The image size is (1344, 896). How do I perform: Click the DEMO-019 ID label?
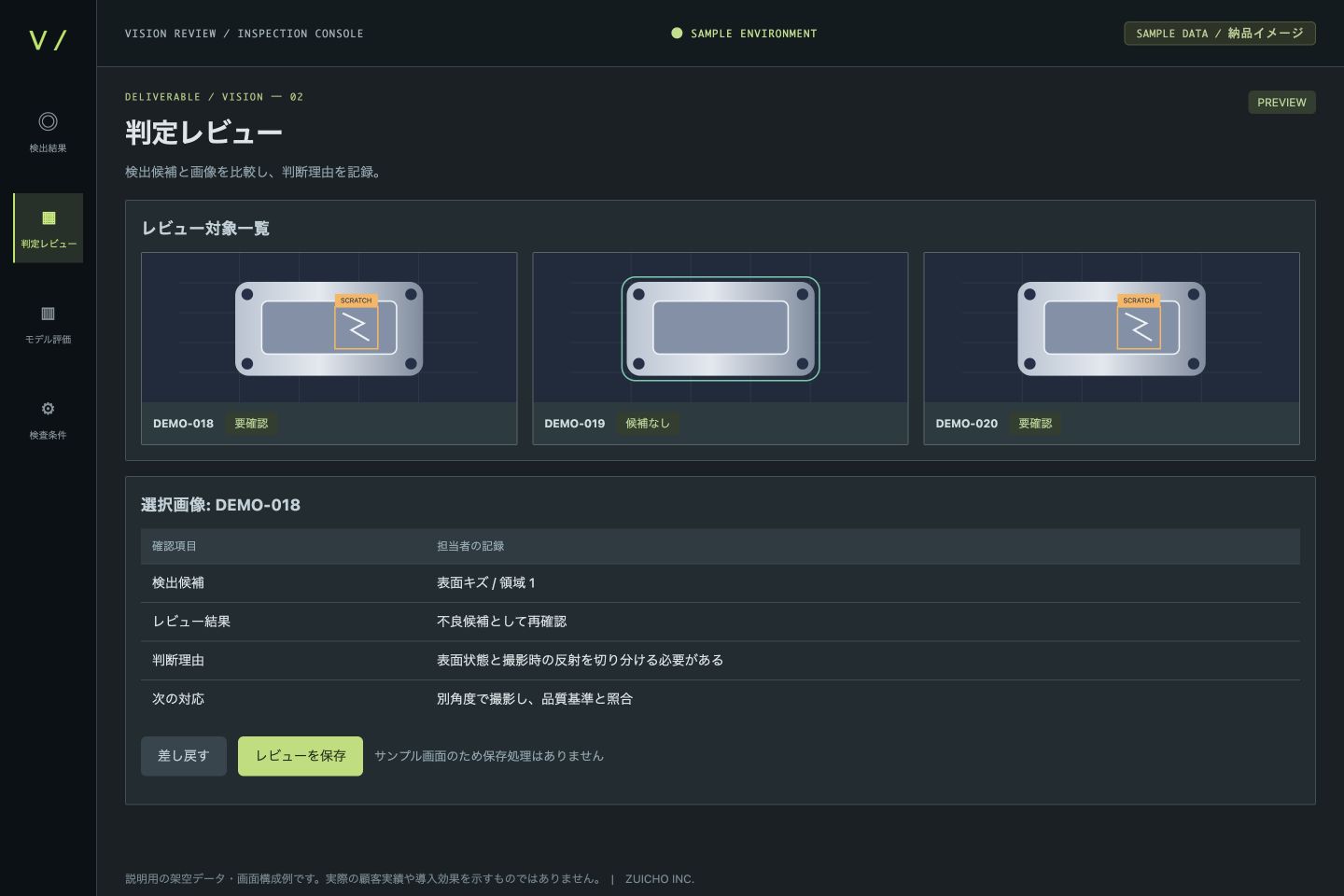click(575, 424)
